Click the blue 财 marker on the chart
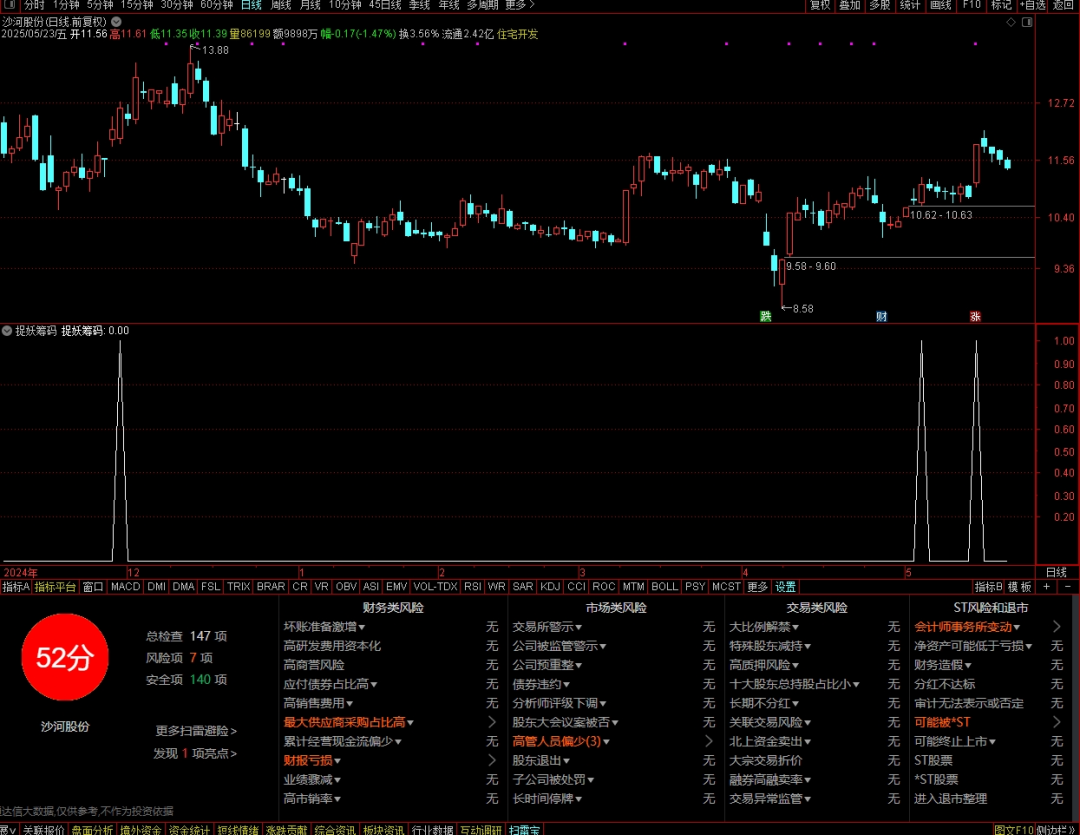Screen dimensions: 1080x835 point(881,316)
